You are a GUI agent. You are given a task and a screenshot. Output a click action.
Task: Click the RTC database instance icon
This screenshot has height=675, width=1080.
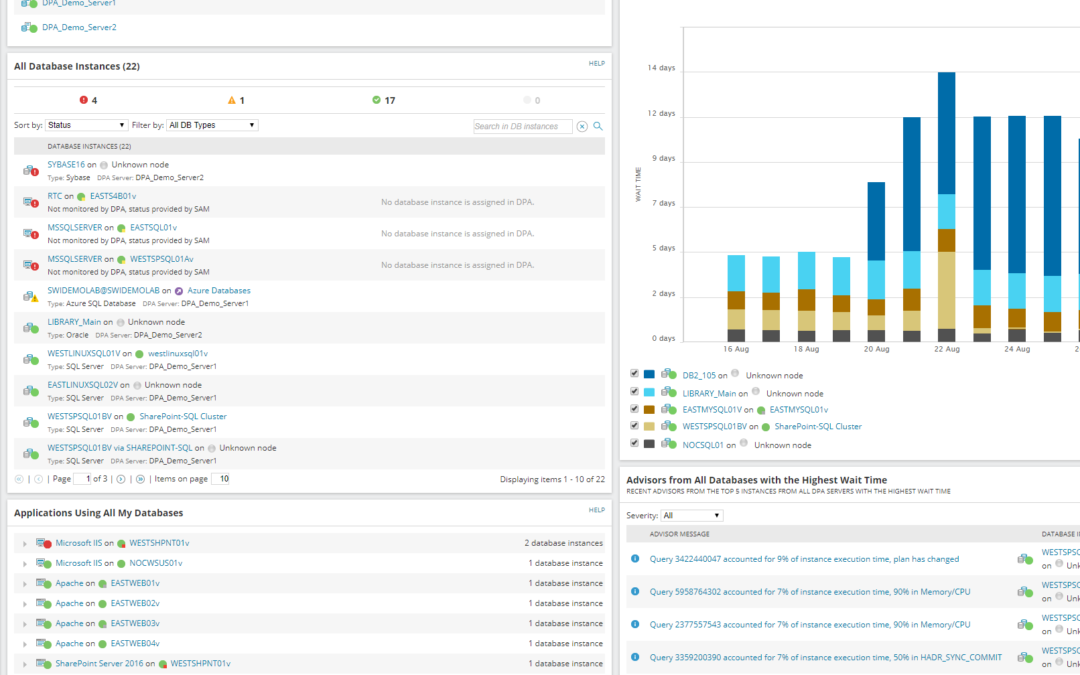click(30, 202)
